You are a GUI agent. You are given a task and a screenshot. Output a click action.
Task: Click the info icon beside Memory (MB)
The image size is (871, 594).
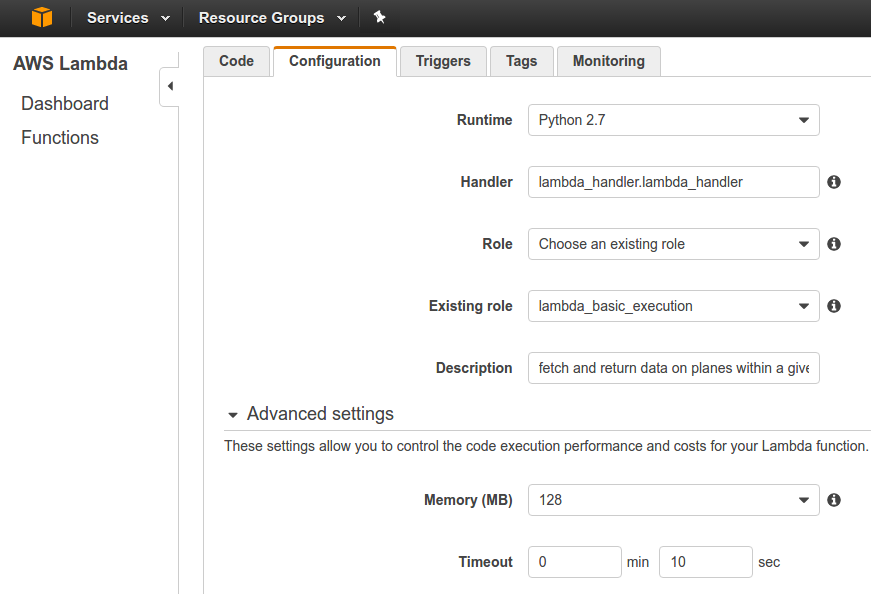tap(834, 500)
